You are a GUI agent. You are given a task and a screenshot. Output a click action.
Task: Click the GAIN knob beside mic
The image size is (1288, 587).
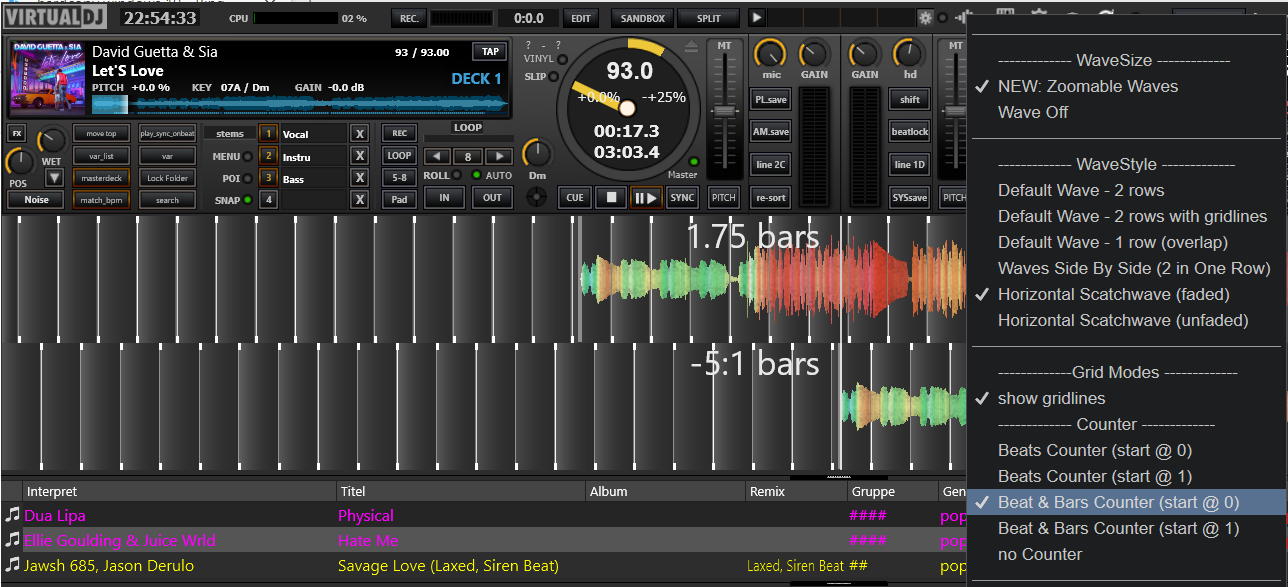pos(814,54)
